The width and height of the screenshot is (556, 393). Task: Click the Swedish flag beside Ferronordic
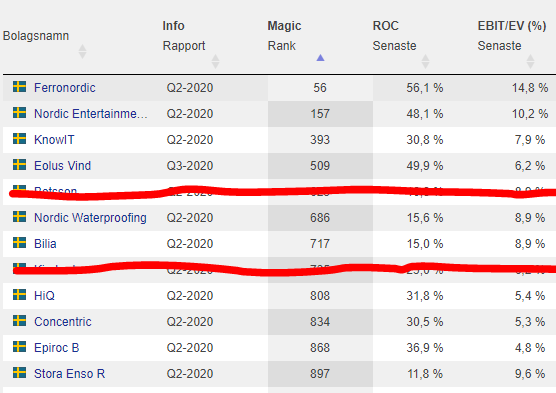point(20,87)
